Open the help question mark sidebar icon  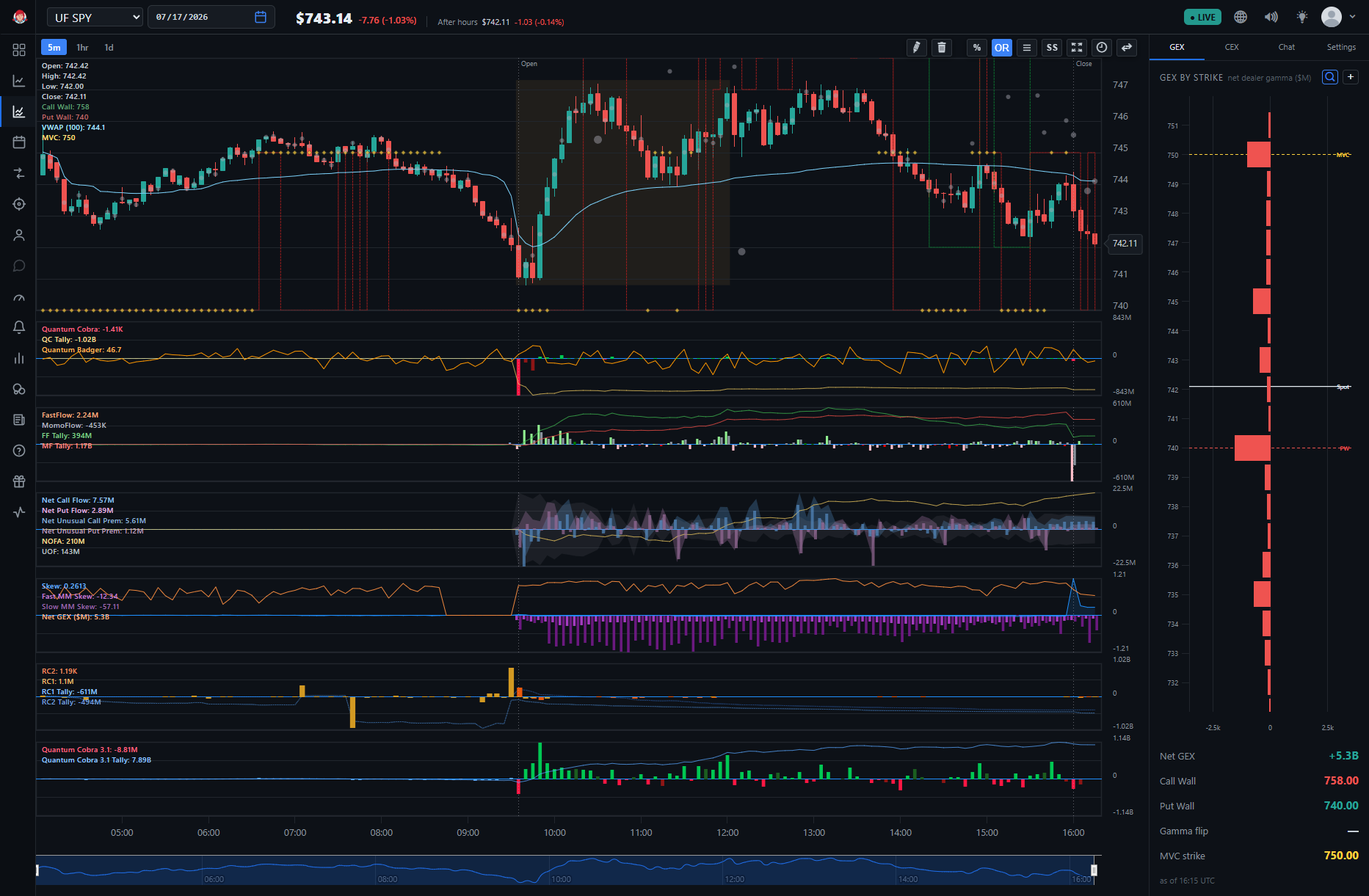(19, 451)
